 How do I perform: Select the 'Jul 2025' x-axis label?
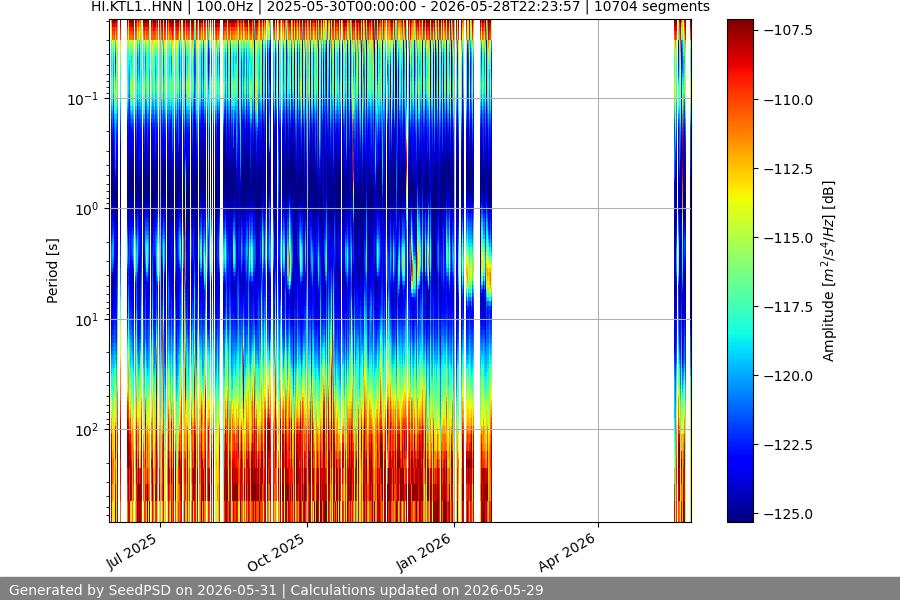[x=131, y=552]
